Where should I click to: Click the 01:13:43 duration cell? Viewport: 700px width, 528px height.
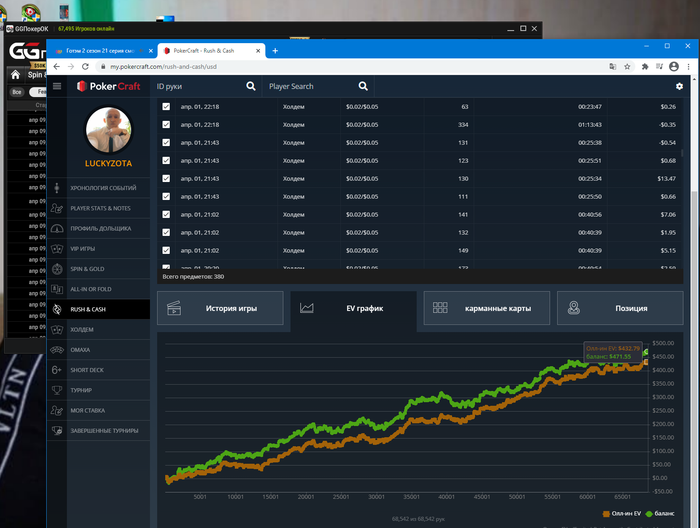coord(590,125)
